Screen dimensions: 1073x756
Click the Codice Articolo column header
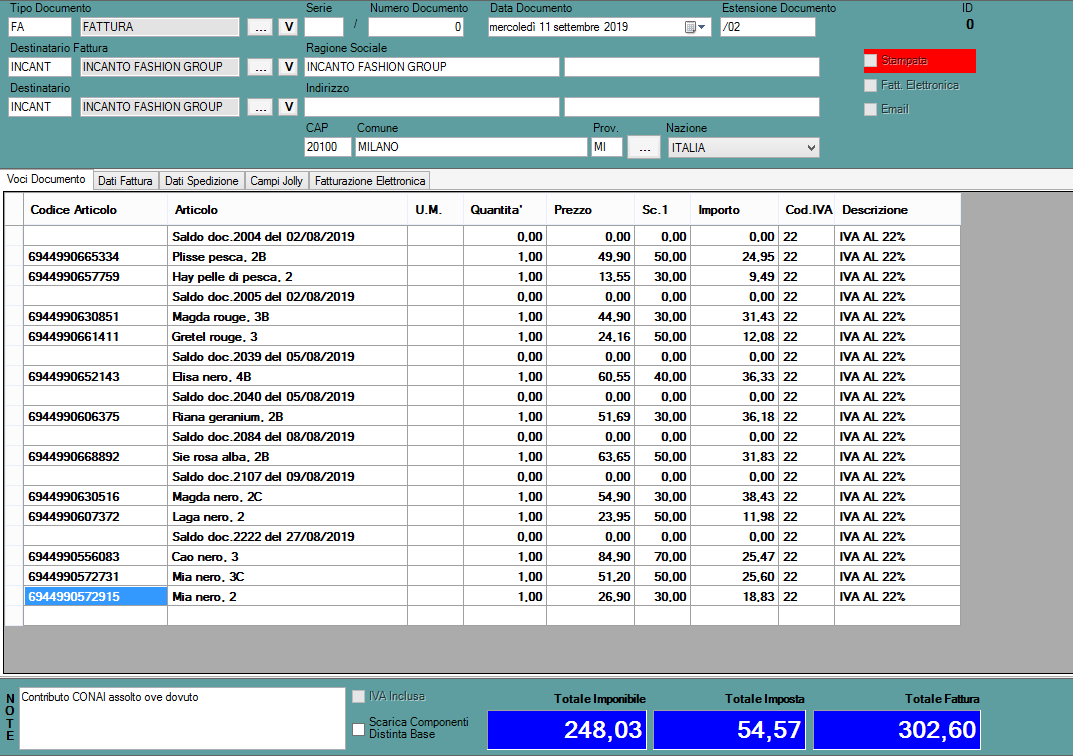[x=95, y=210]
